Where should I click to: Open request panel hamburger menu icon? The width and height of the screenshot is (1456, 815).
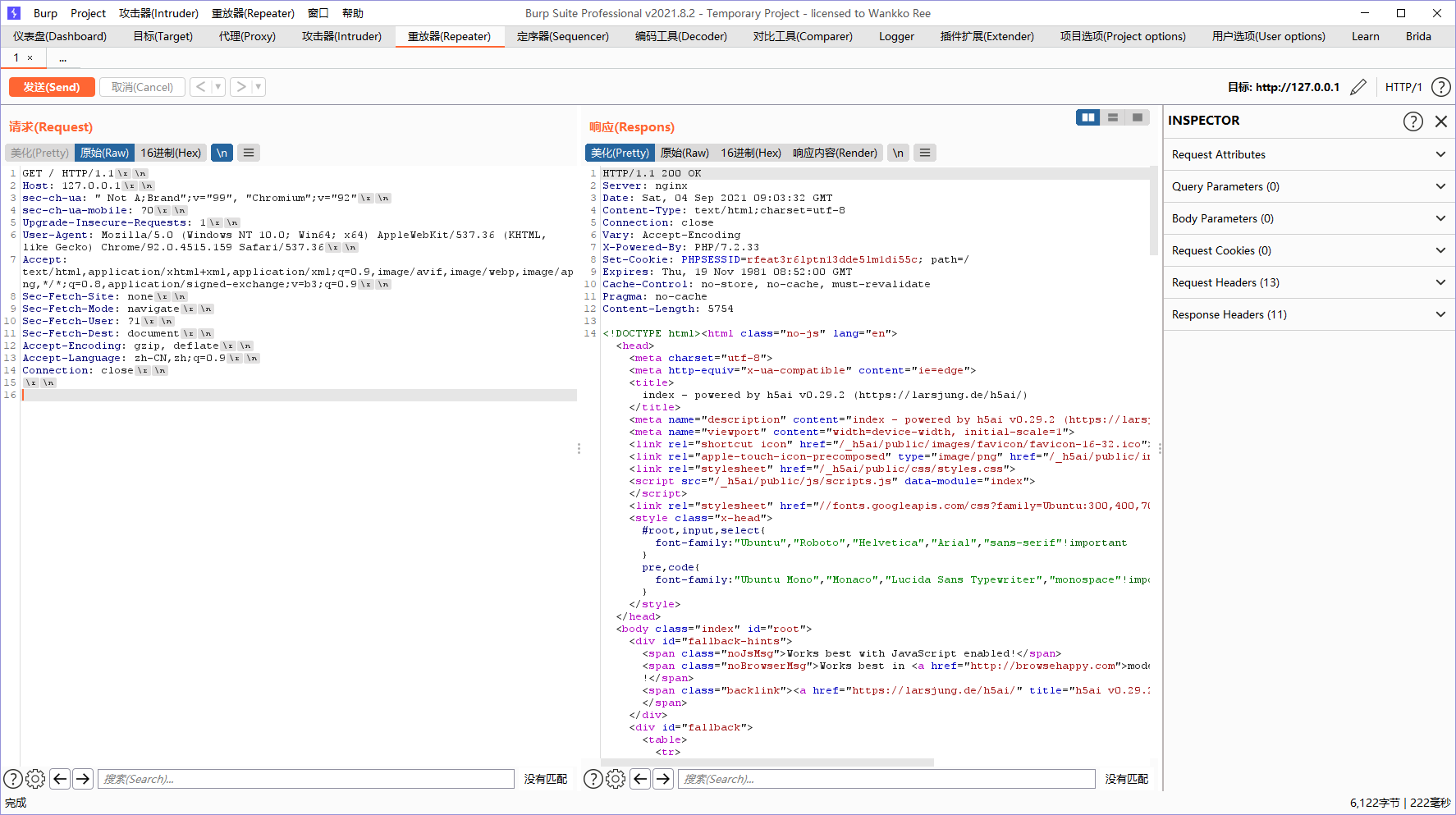[x=249, y=153]
